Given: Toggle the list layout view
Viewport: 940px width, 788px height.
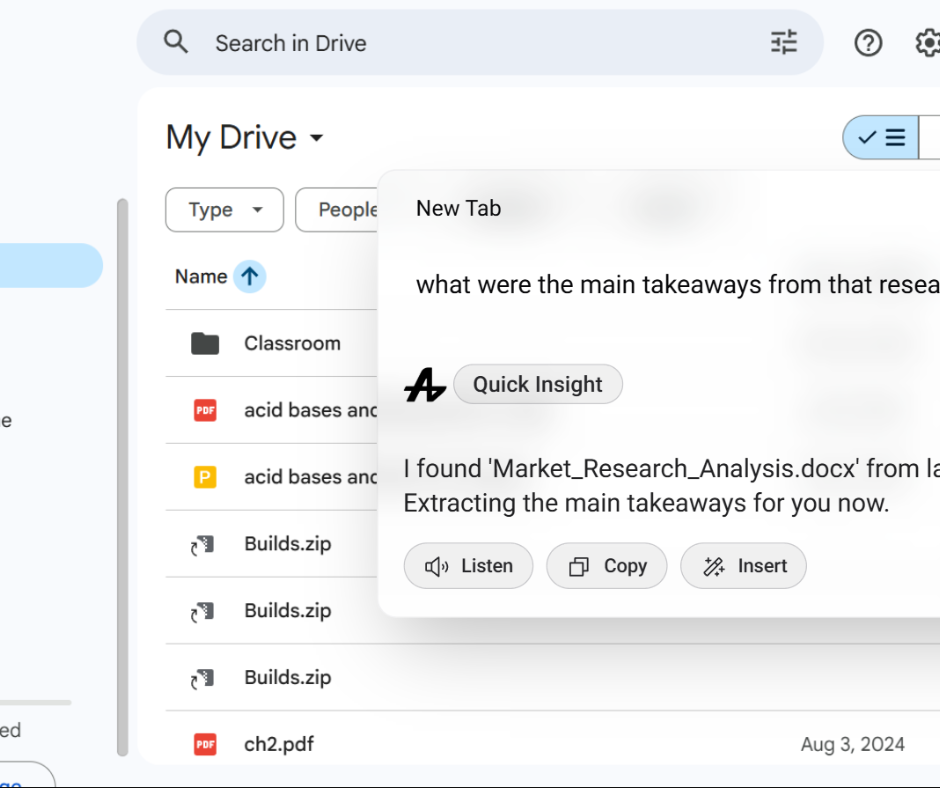Looking at the screenshot, I should (x=882, y=138).
